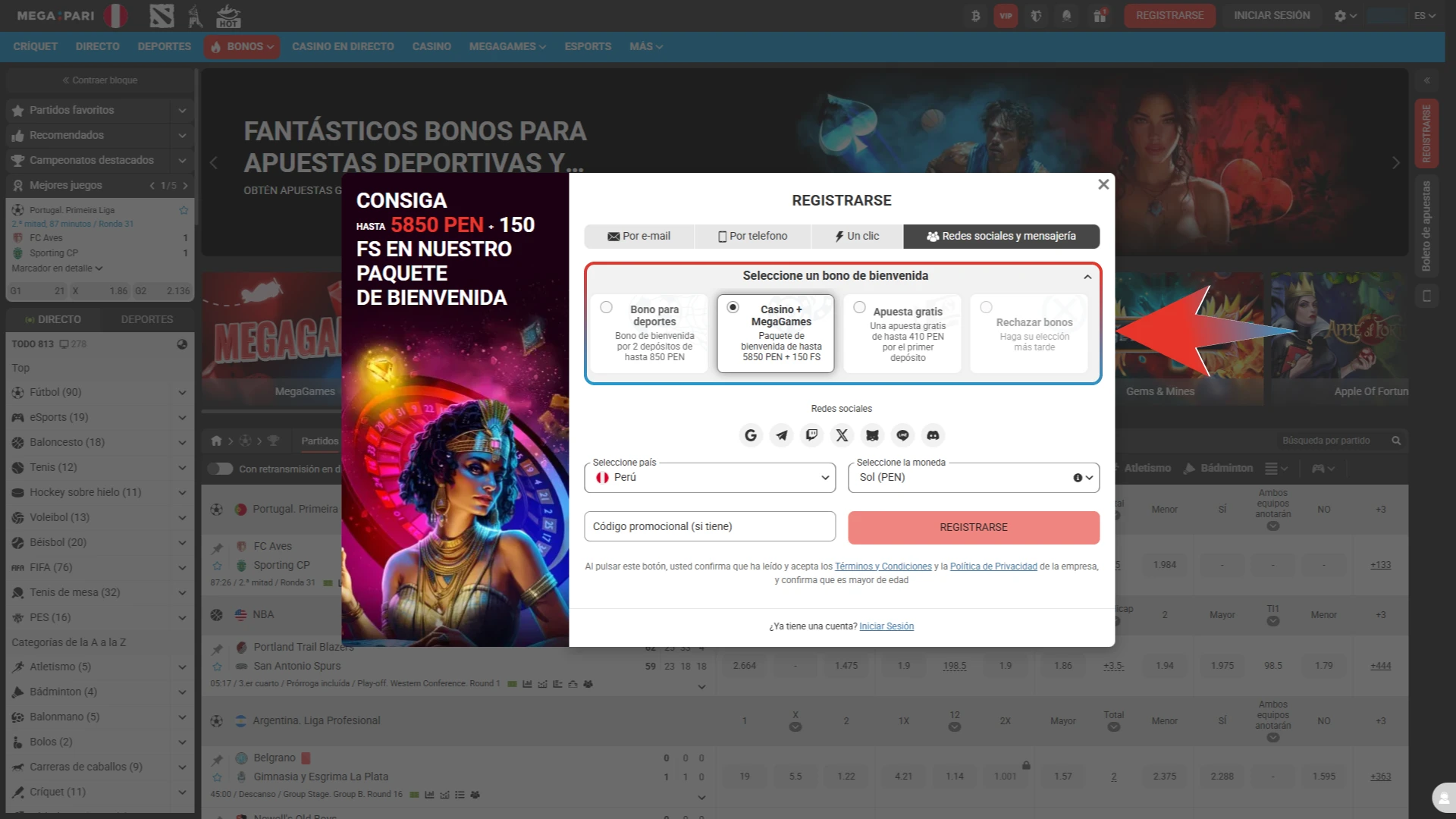Open the gift box icon in header
1456x819 pixels.
(x=1099, y=16)
